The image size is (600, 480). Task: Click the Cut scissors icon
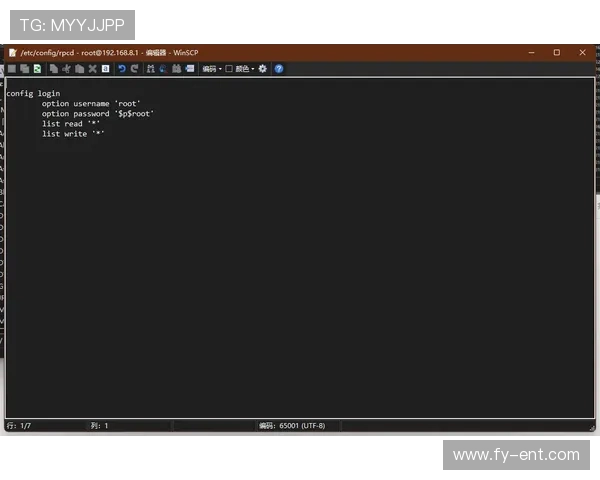point(66,69)
